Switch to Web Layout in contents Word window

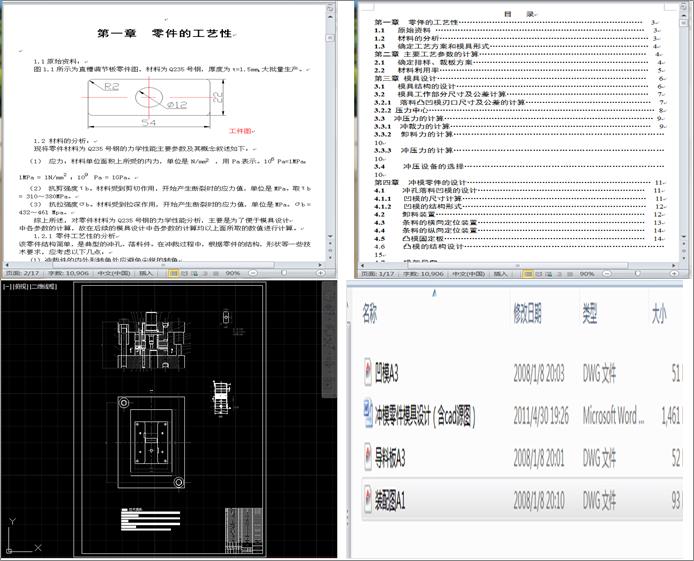click(549, 274)
